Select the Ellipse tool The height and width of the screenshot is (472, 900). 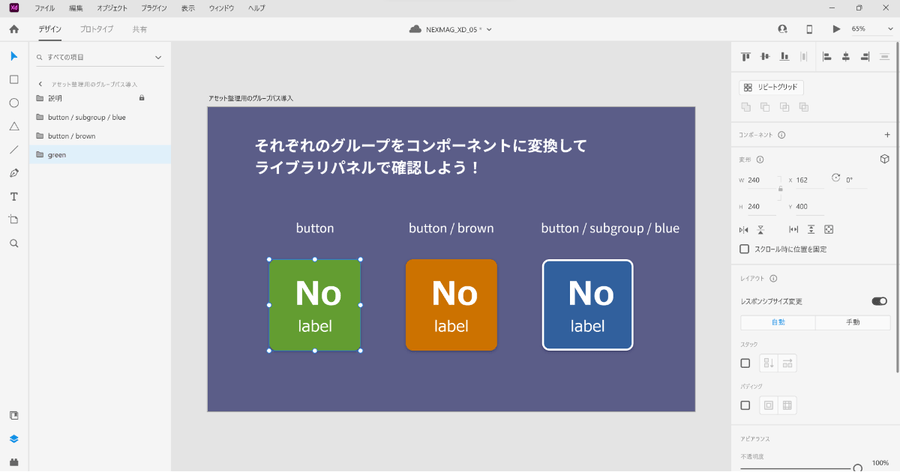click(x=14, y=103)
